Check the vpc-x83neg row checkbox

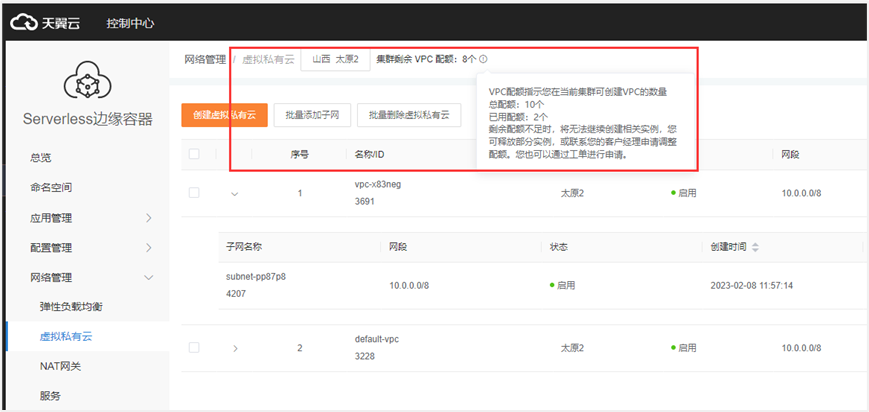[194, 193]
